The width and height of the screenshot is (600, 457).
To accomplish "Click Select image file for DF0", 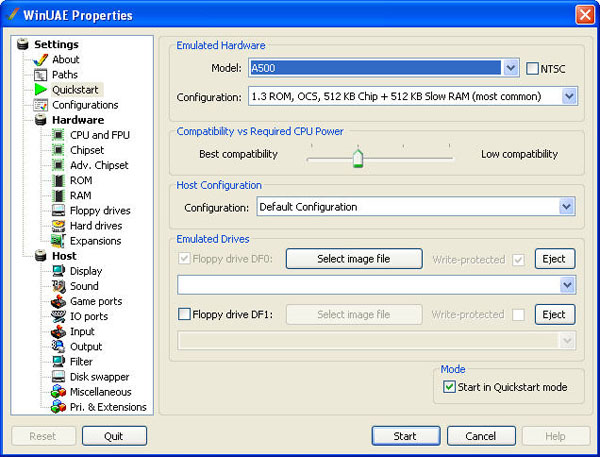I will [354, 259].
